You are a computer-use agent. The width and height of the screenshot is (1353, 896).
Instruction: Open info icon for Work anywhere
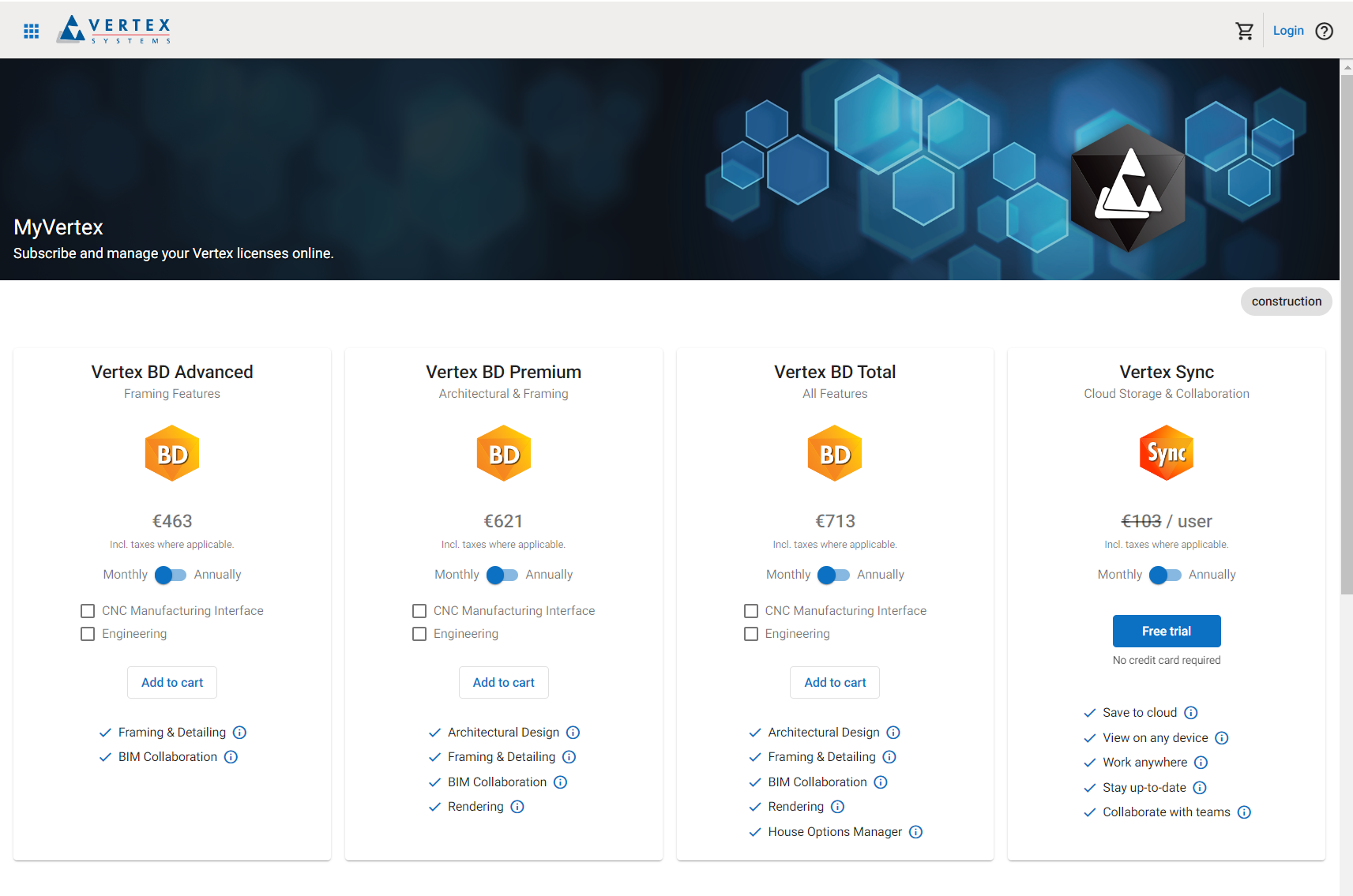[1201, 763]
